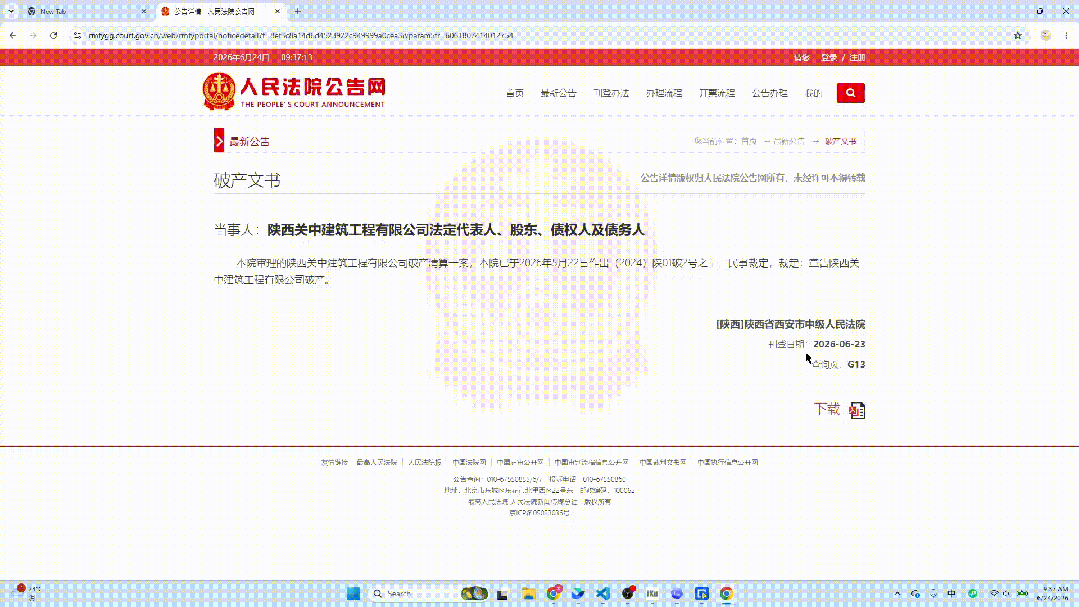Open 首页 in the site navigation
This screenshot has width=1079, height=607.
(515, 93)
